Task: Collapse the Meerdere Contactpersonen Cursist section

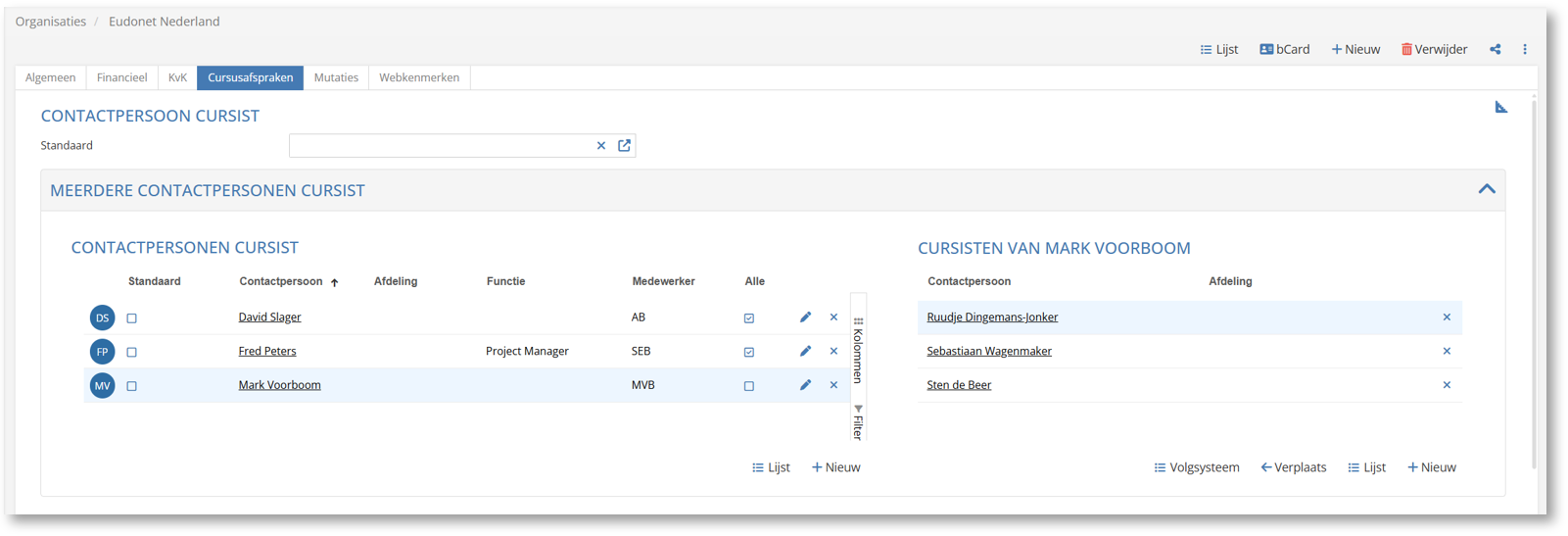Action: point(1486,189)
